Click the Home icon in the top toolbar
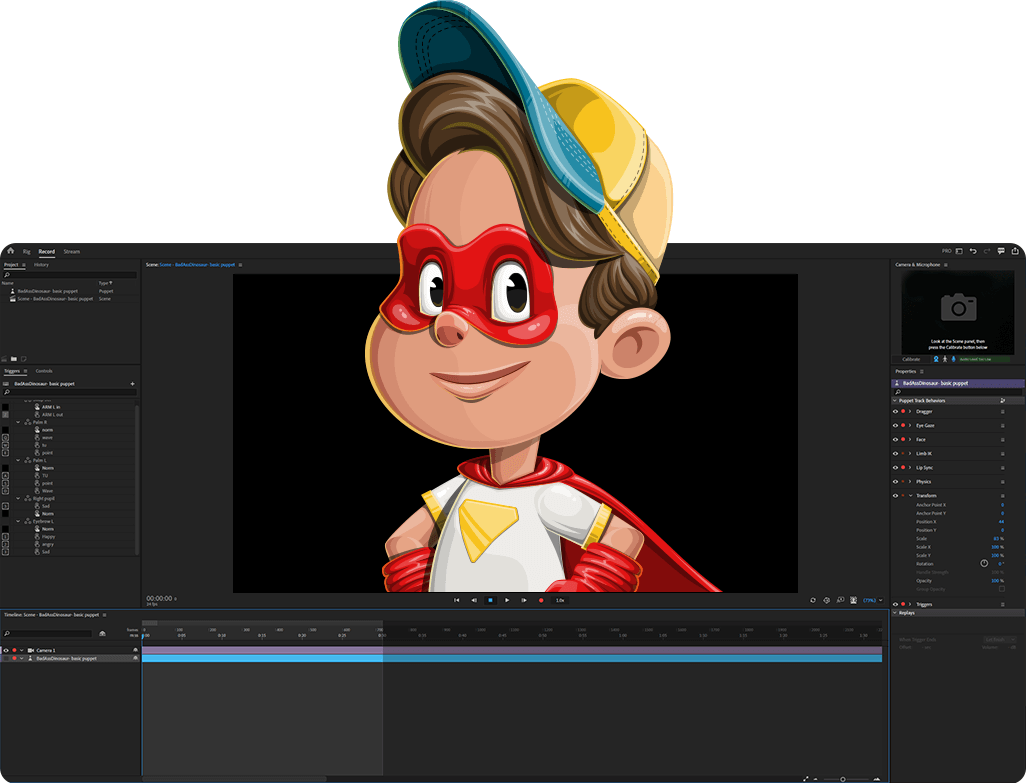 (11, 251)
